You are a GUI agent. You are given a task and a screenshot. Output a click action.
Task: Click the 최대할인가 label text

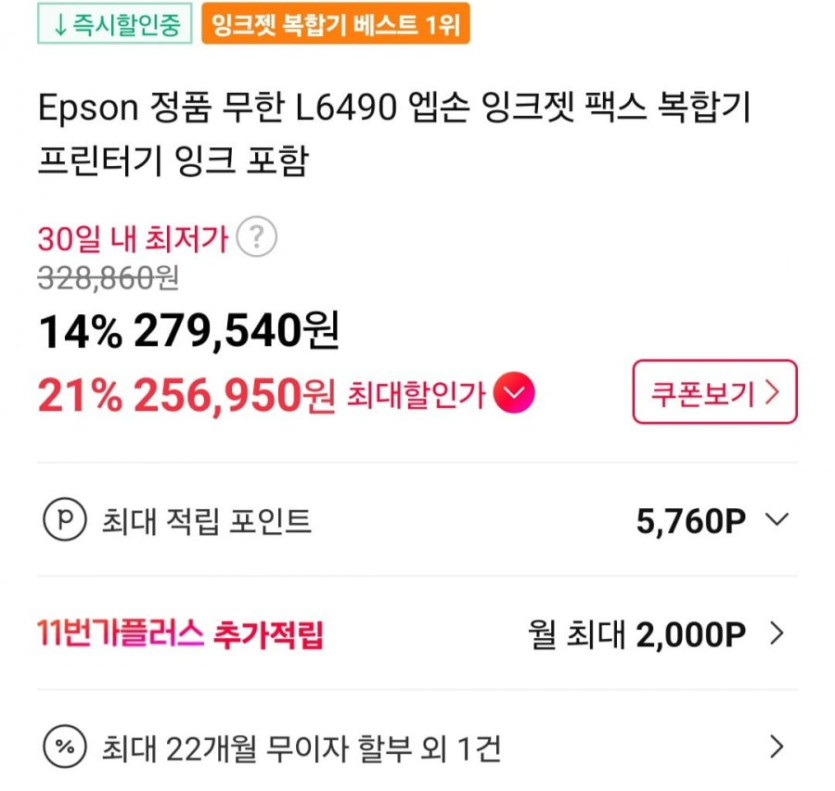coord(415,396)
